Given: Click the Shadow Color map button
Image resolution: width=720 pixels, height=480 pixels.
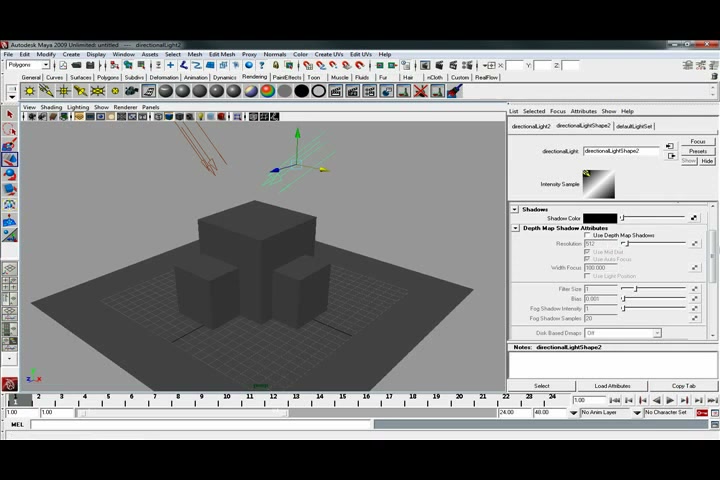Looking at the screenshot, I should [694, 218].
